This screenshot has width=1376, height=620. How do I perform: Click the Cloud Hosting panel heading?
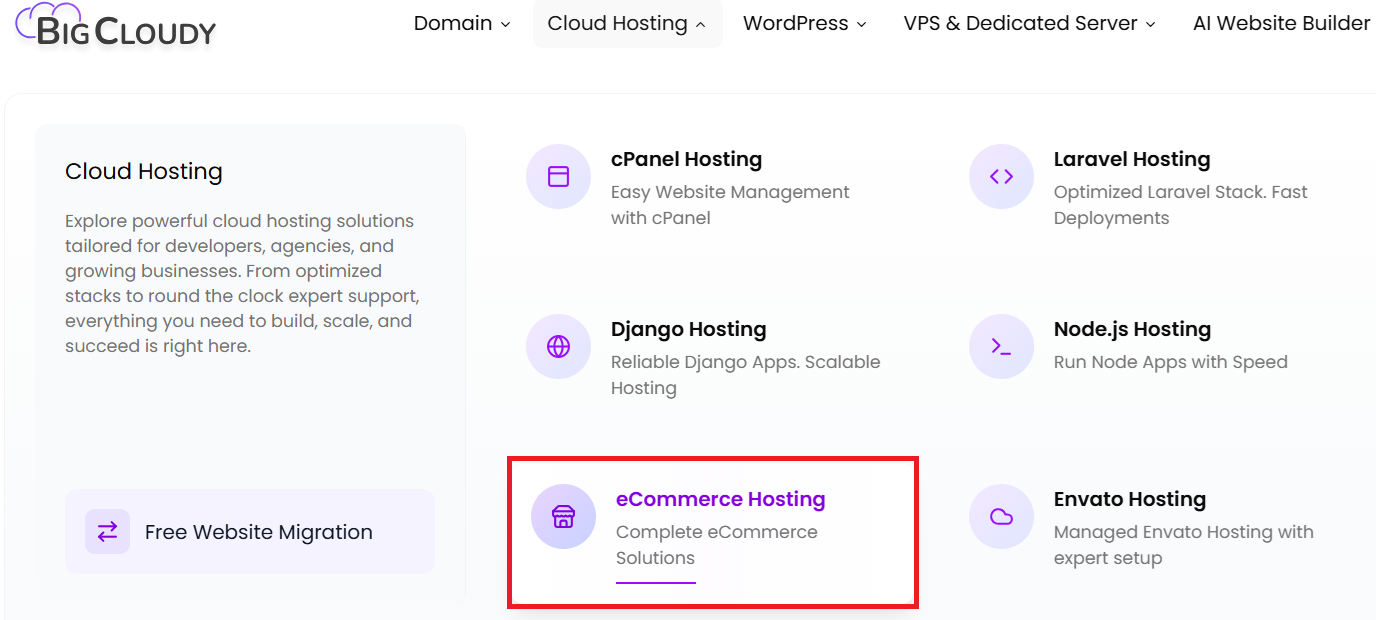(x=144, y=171)
